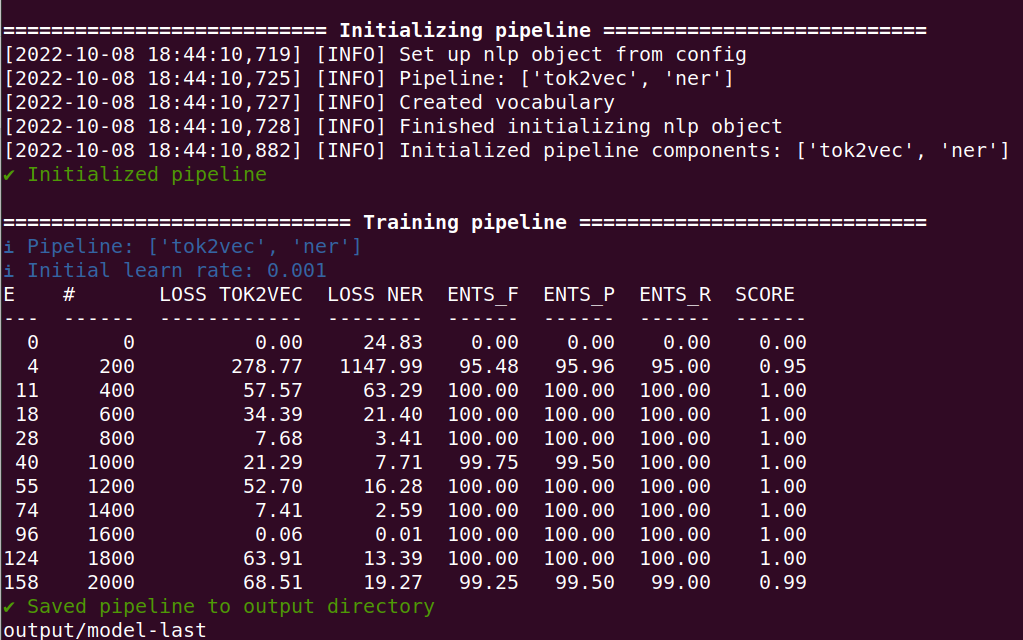The height and width of the screenshot is (640, 1023).
Task: Click step 2000 in the last row
Action: (111, 583)
